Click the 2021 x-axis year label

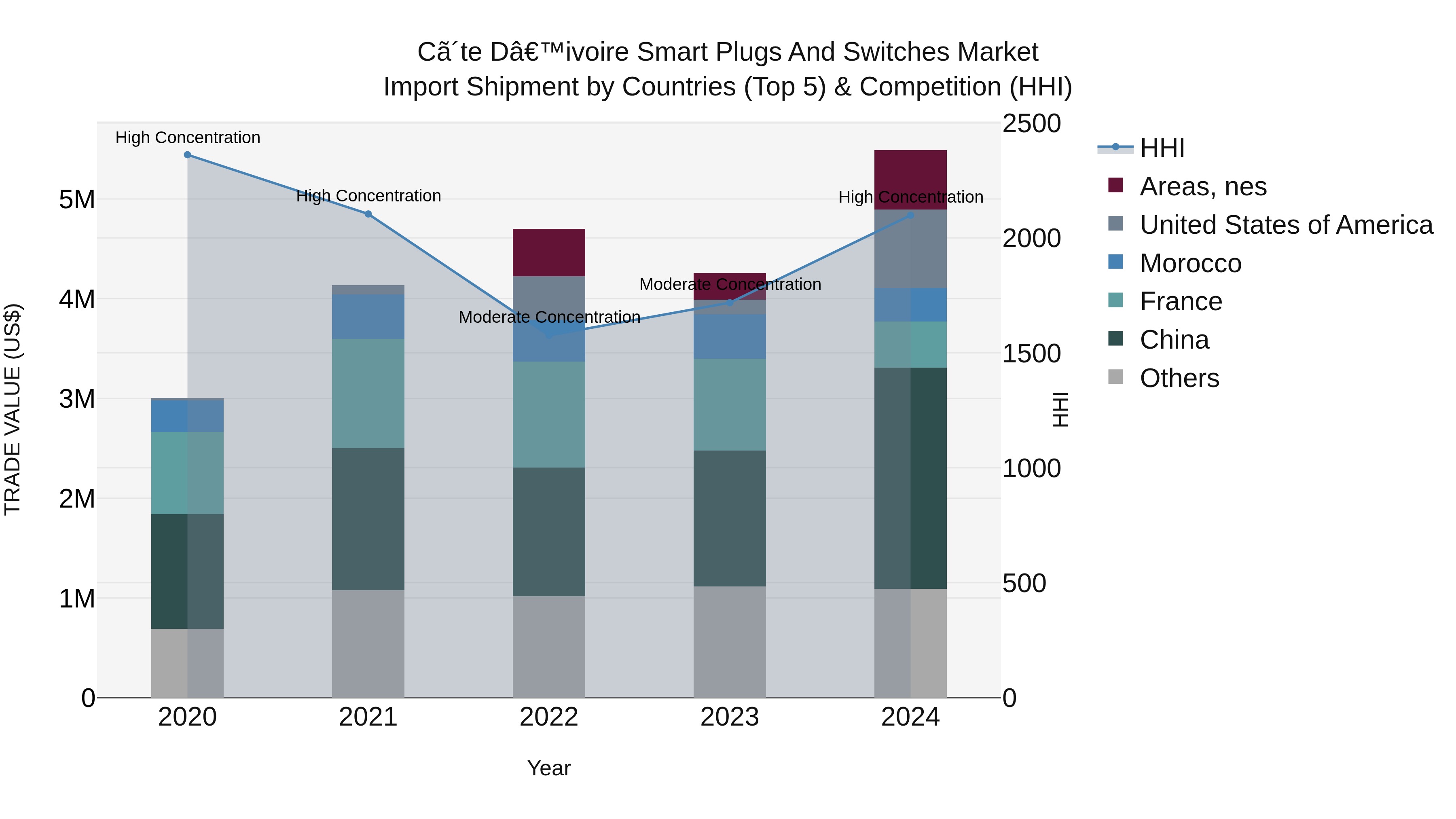click(x=368, y=717)
